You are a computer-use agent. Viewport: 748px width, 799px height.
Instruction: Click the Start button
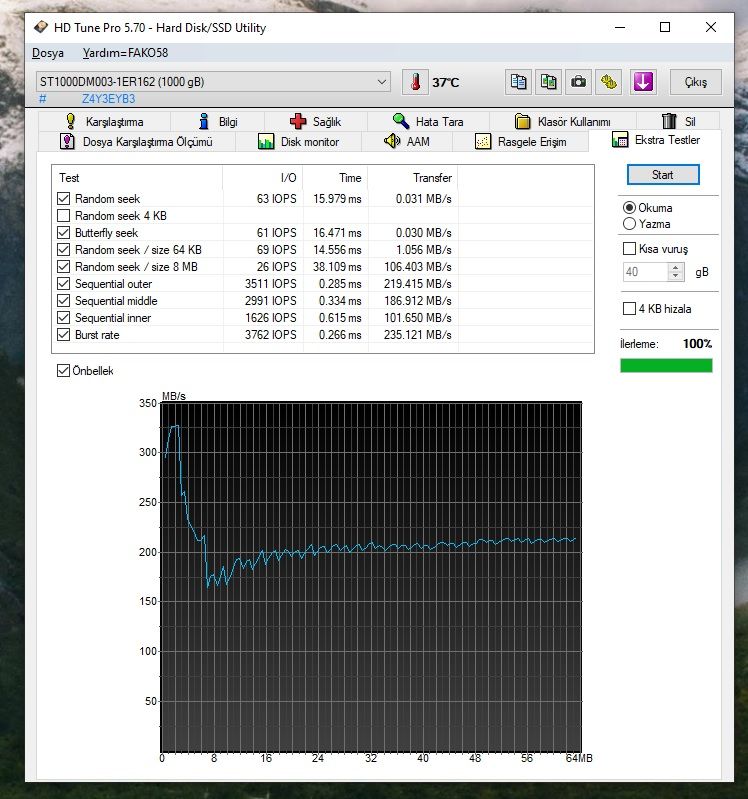pyautogui.click(x=662, y=175)
